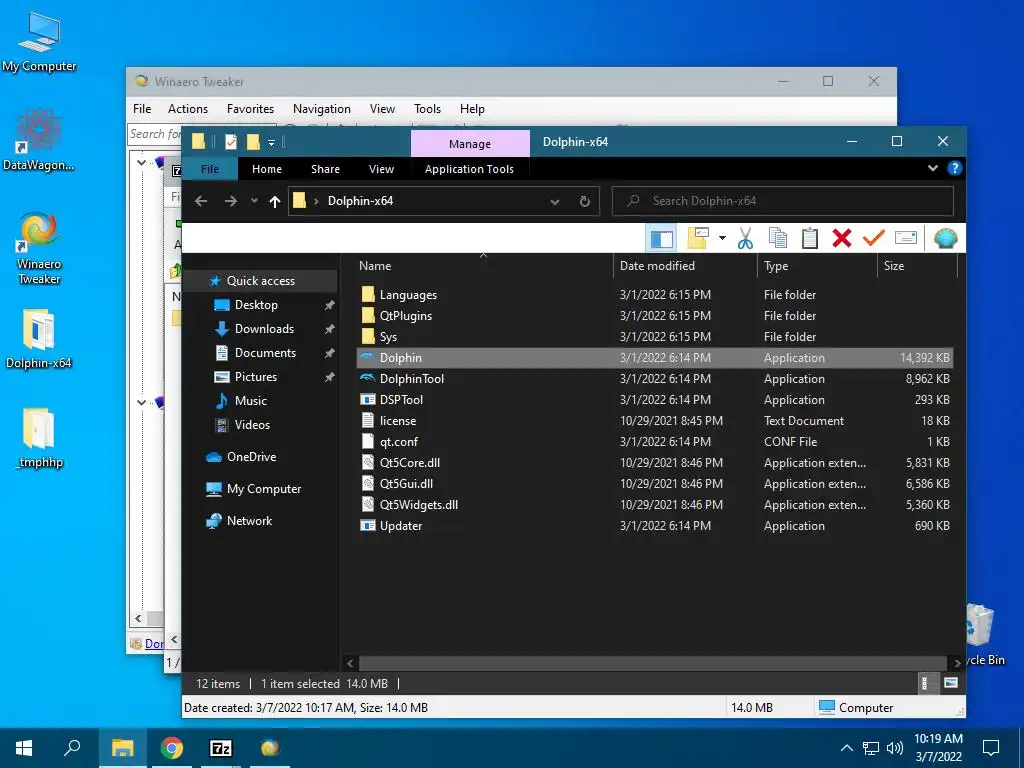Open dropdown arrow next to folder options icon
1024x768 pixels.
pos(722,238)
